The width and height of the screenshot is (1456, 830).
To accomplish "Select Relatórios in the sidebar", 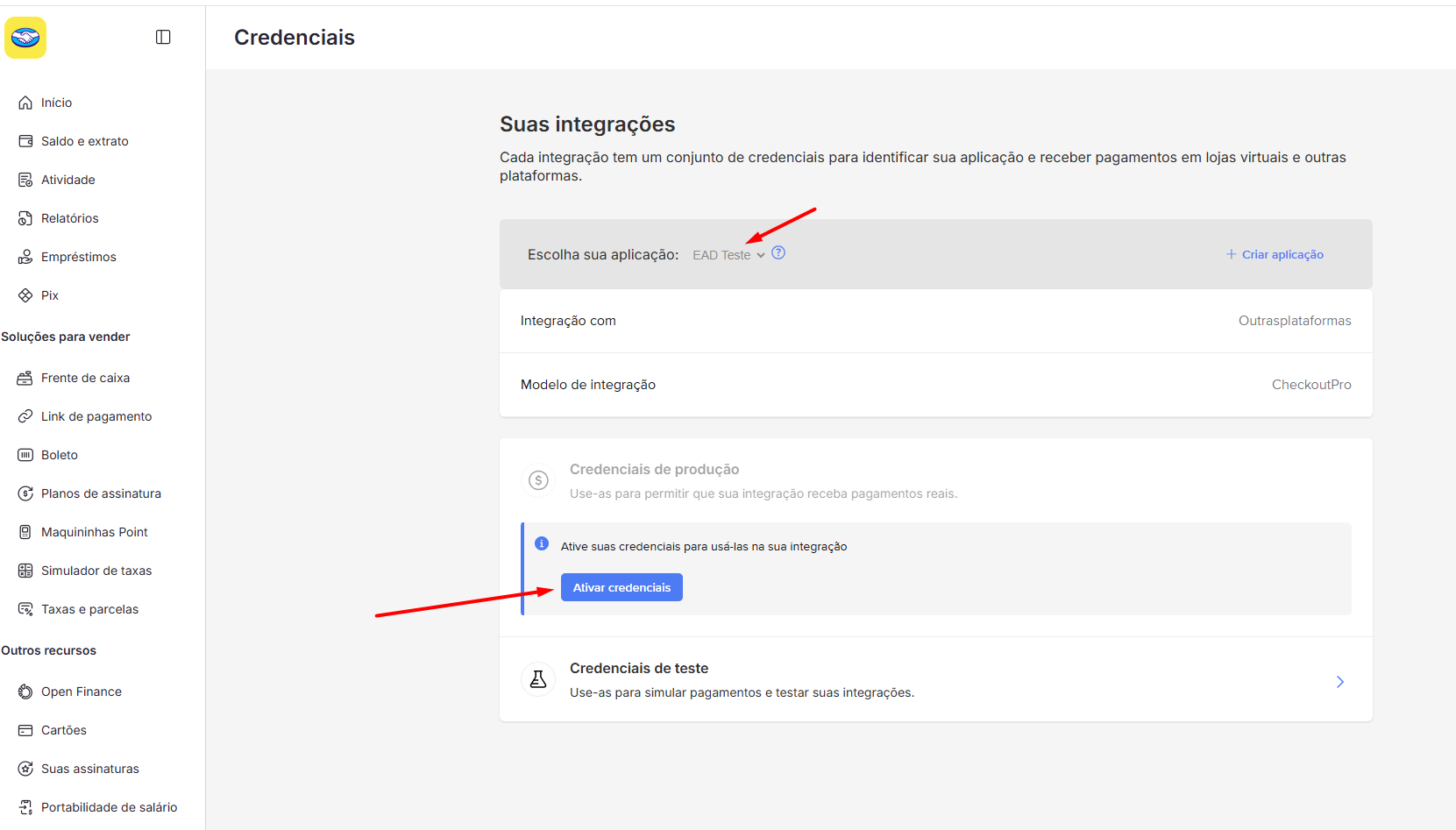I will pyautogui.click(x=70, y=218).
